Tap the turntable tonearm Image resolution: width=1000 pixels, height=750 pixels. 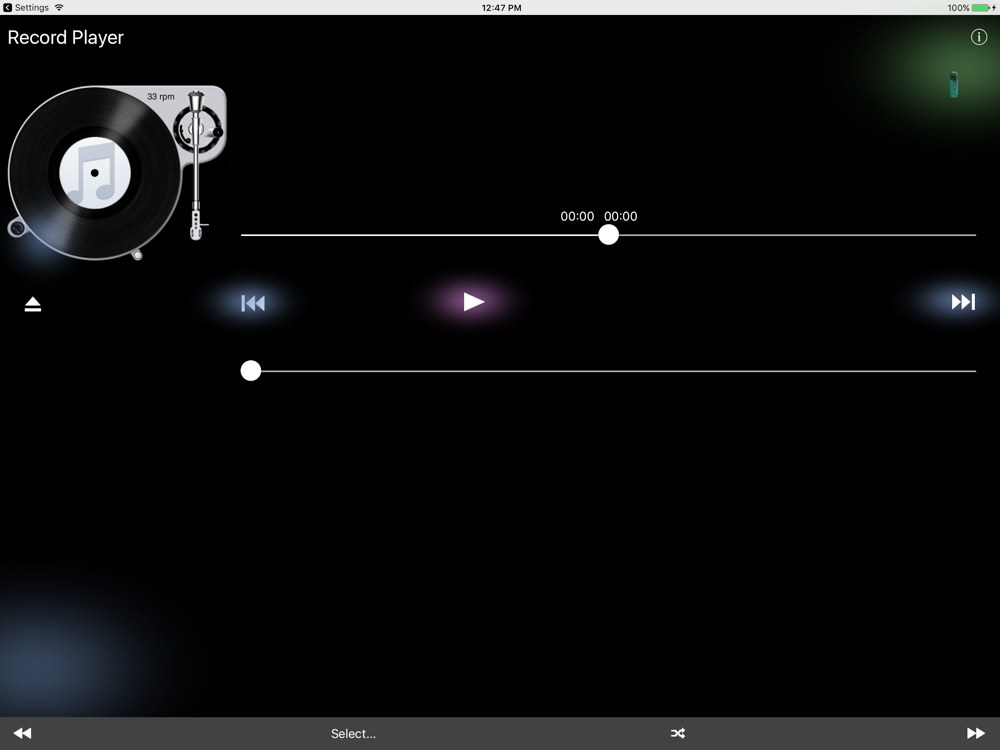coord(196,166)
